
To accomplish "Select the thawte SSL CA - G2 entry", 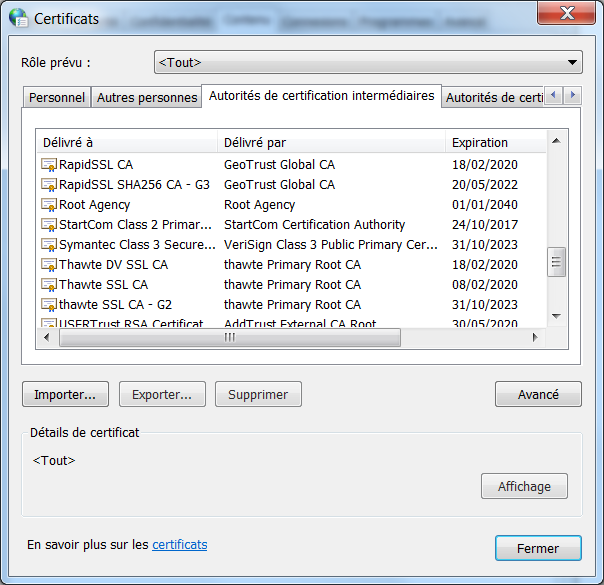I will click(x=115, y=305).
